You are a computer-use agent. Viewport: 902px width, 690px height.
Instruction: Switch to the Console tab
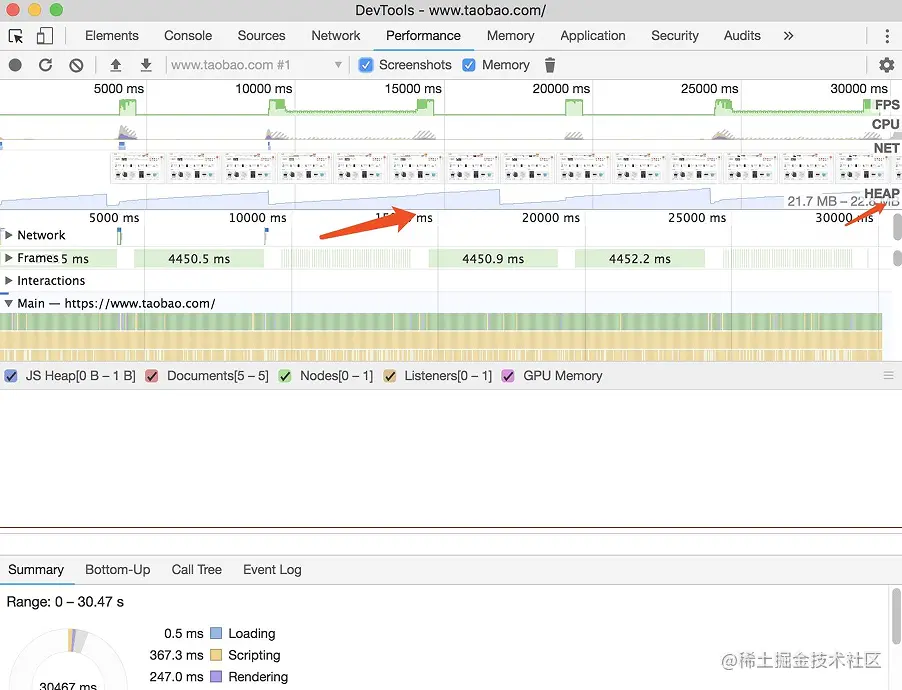click(x=188, y=36)
